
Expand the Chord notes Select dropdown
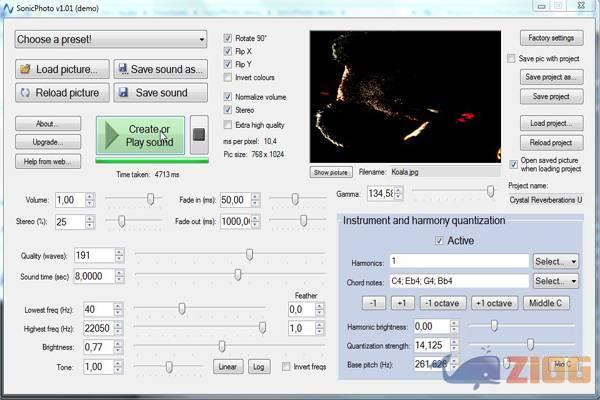pos(555,283)
